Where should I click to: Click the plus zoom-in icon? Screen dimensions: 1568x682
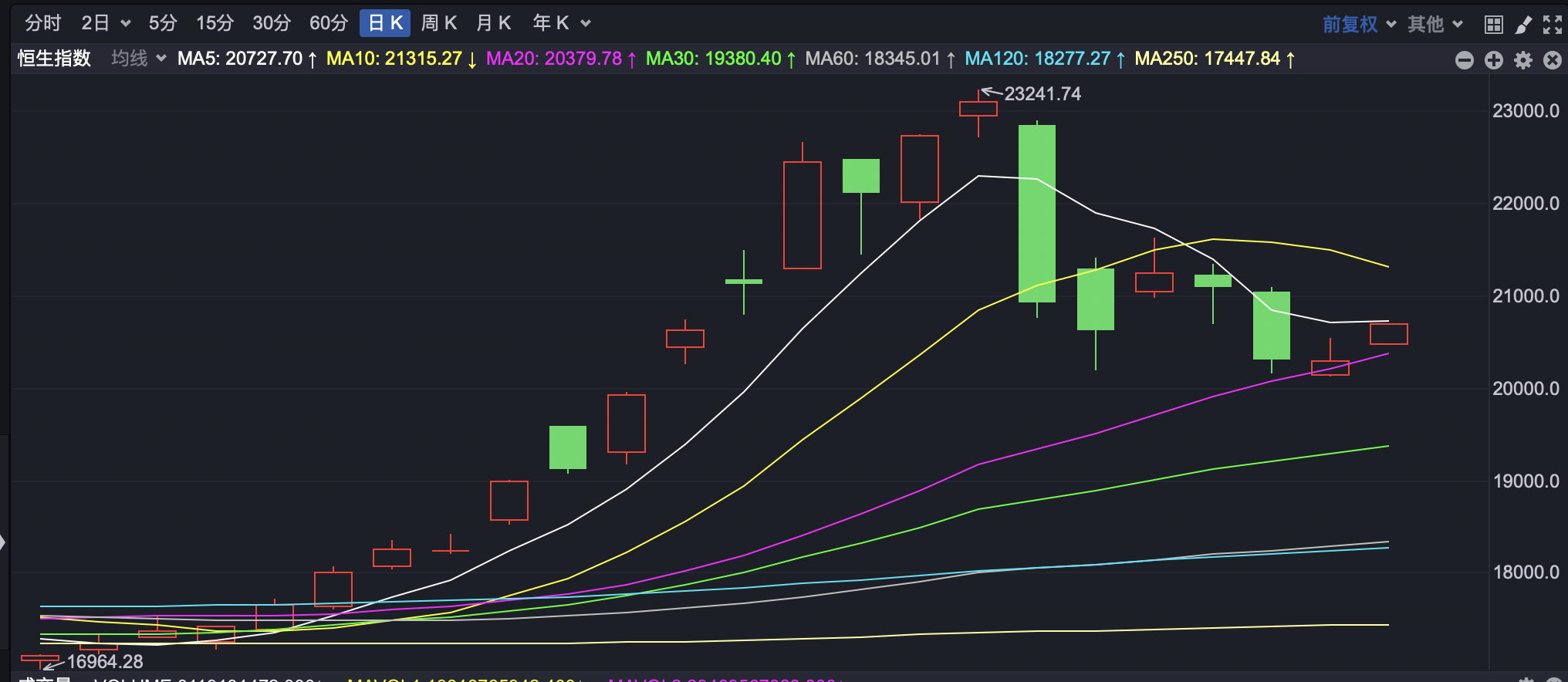tap(1494, 60)
